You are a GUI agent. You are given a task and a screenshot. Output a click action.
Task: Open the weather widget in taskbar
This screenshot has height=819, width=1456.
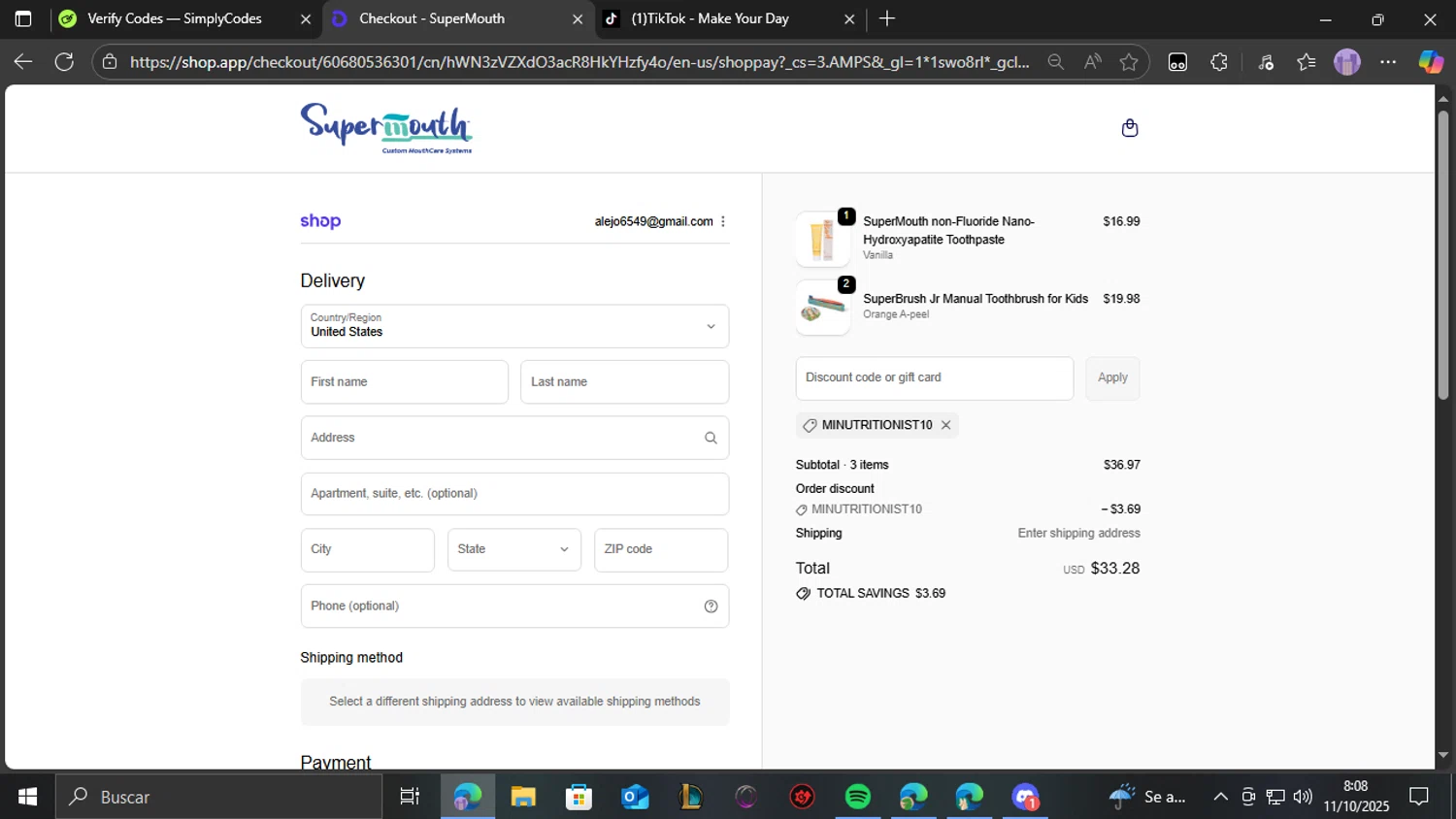coord(1148,797)
